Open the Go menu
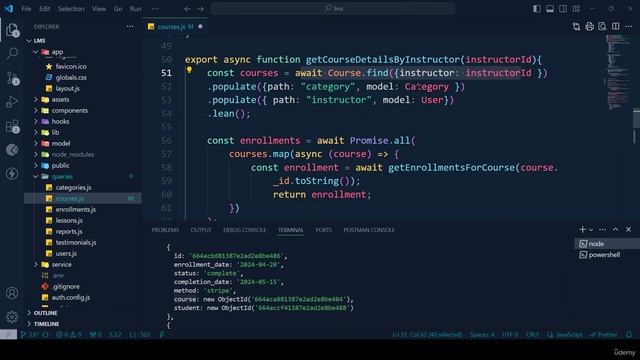This screenshot has width=640, height=360. [118, 9]
